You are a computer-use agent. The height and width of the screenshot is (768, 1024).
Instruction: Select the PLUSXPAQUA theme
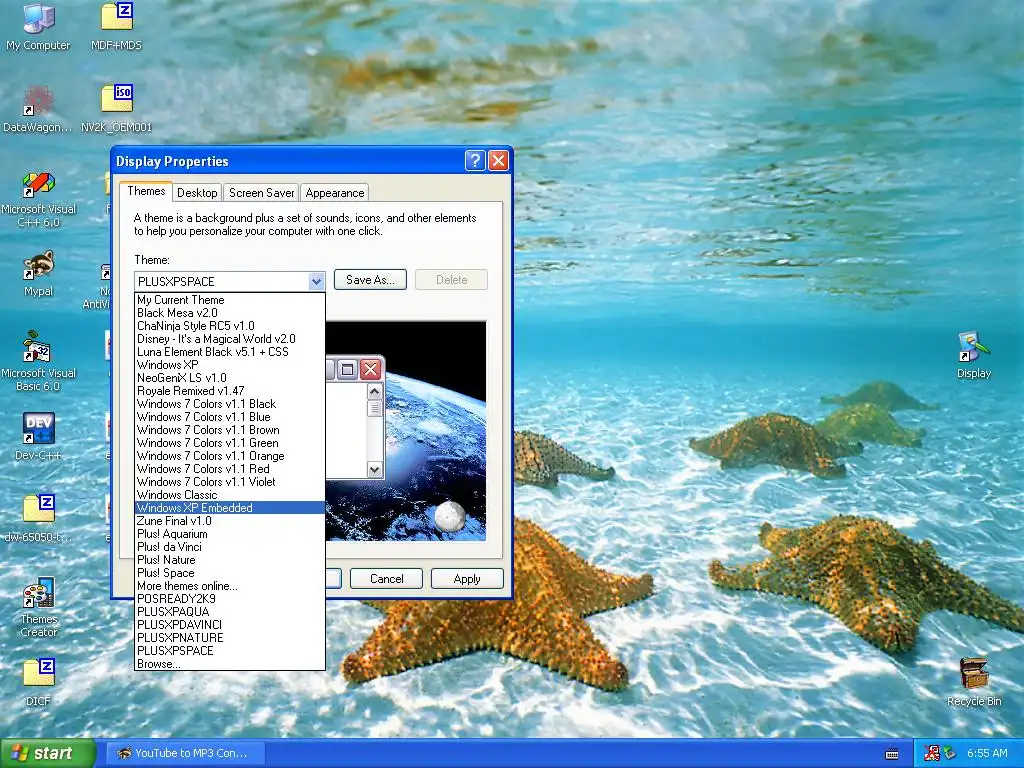(x=230, y=612)
